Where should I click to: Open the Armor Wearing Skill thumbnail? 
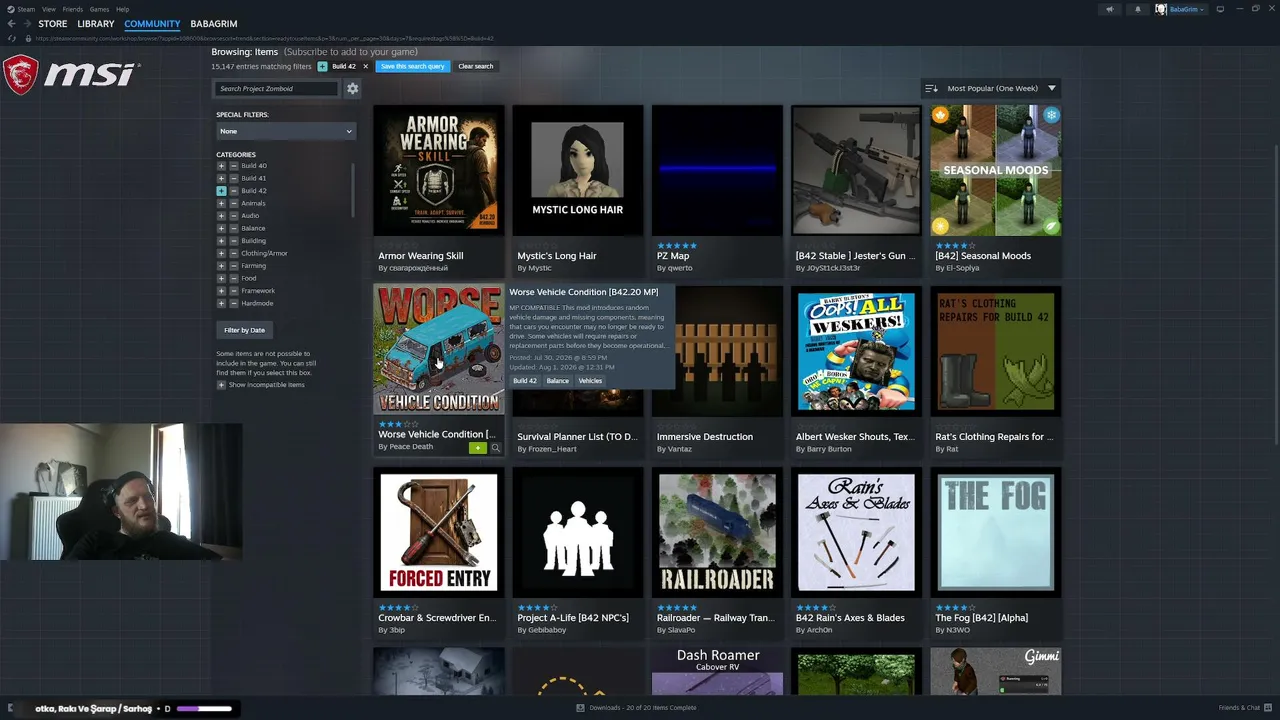pyautogui.click(x=439, y=171)
